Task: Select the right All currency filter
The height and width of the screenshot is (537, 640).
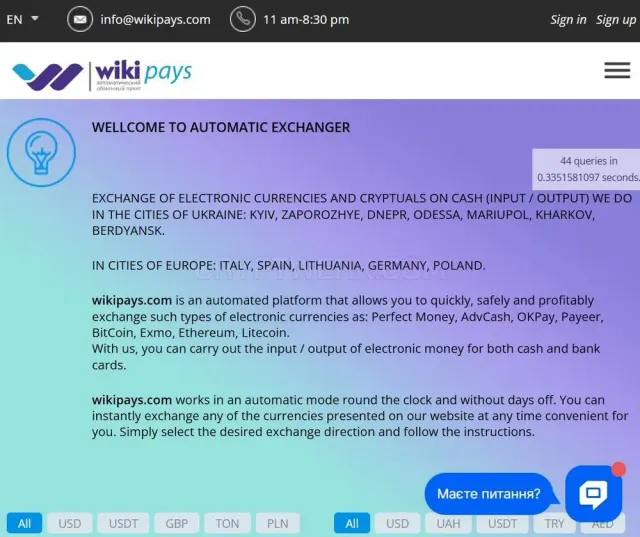Action: 352,523
